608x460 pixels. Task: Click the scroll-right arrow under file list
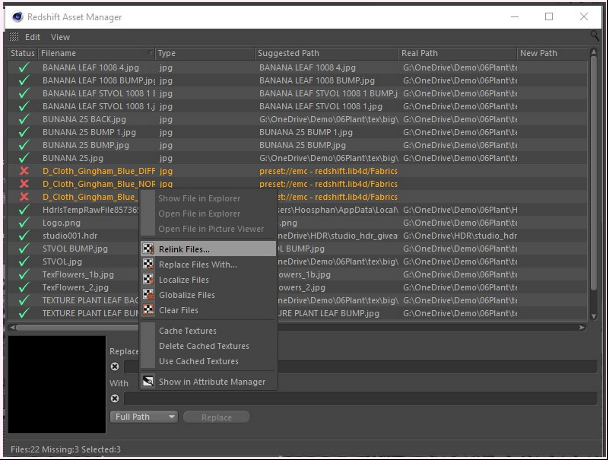tap(582, 328)
